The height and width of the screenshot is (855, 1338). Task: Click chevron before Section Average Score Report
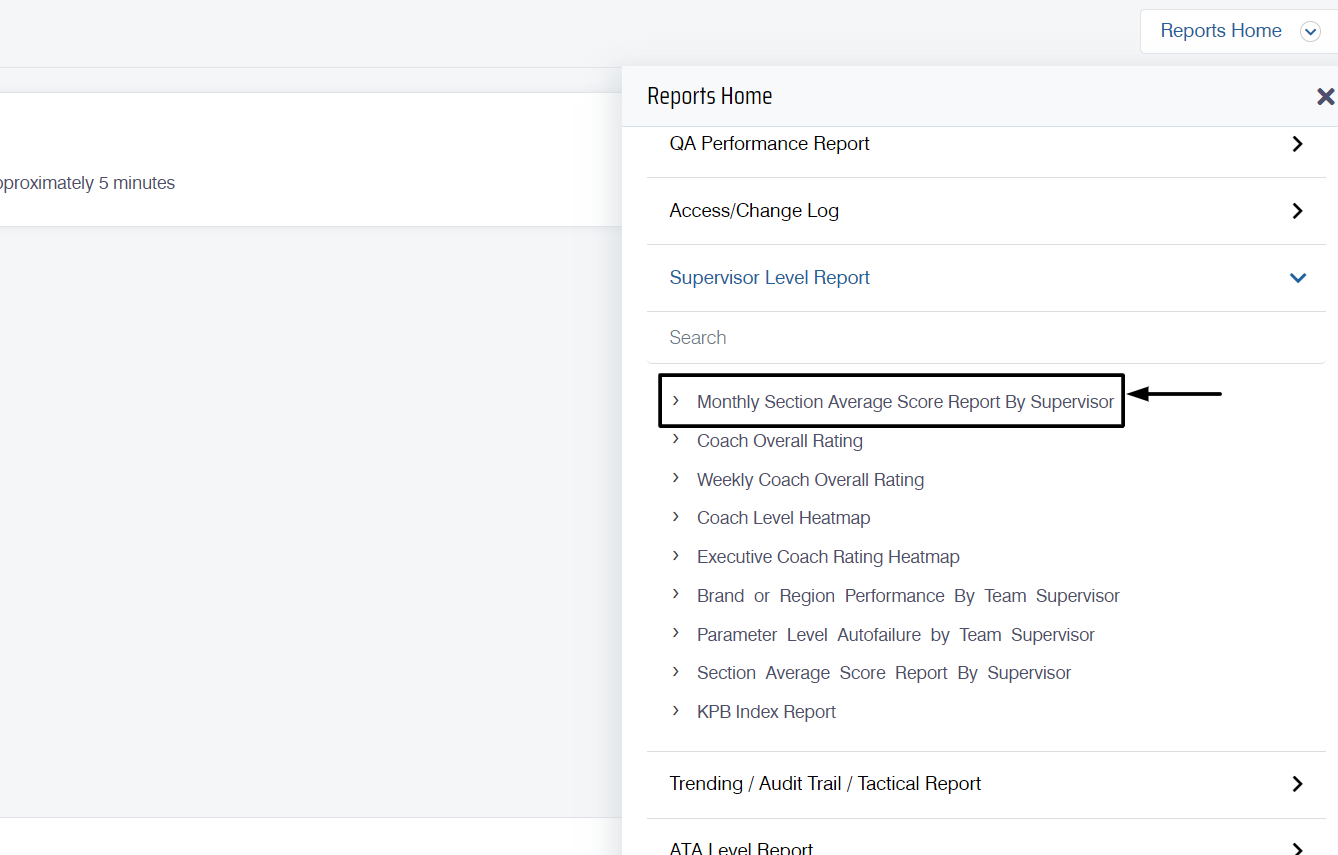[676, 671]
